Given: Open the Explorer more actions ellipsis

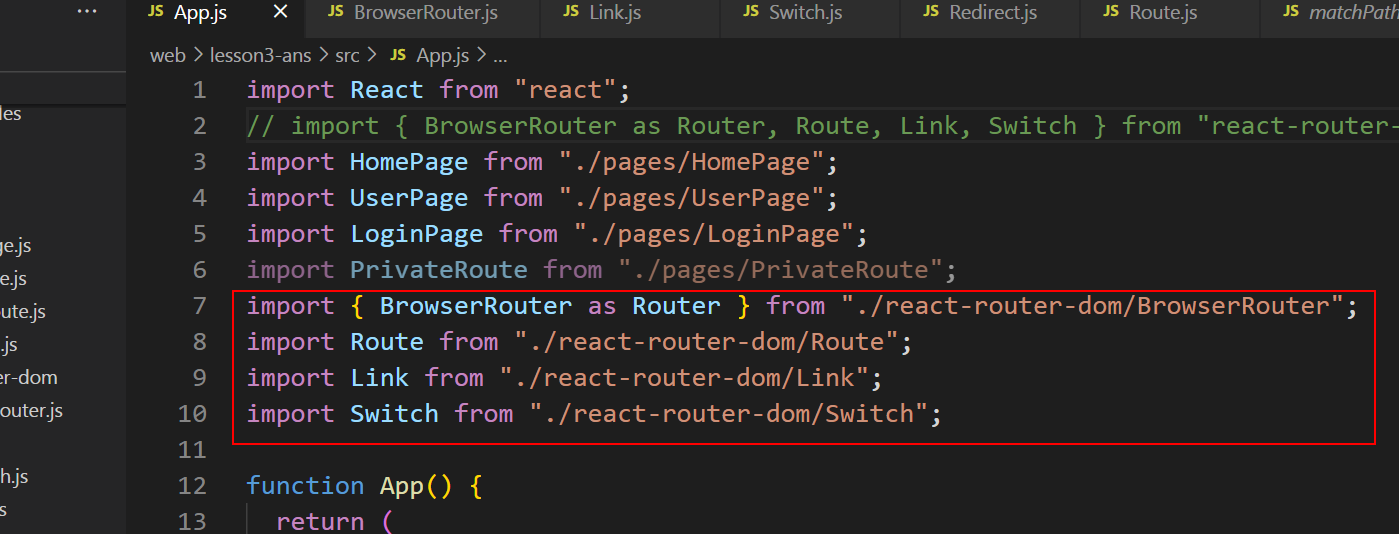Looking at the screenshot, I should pos(88,12).
